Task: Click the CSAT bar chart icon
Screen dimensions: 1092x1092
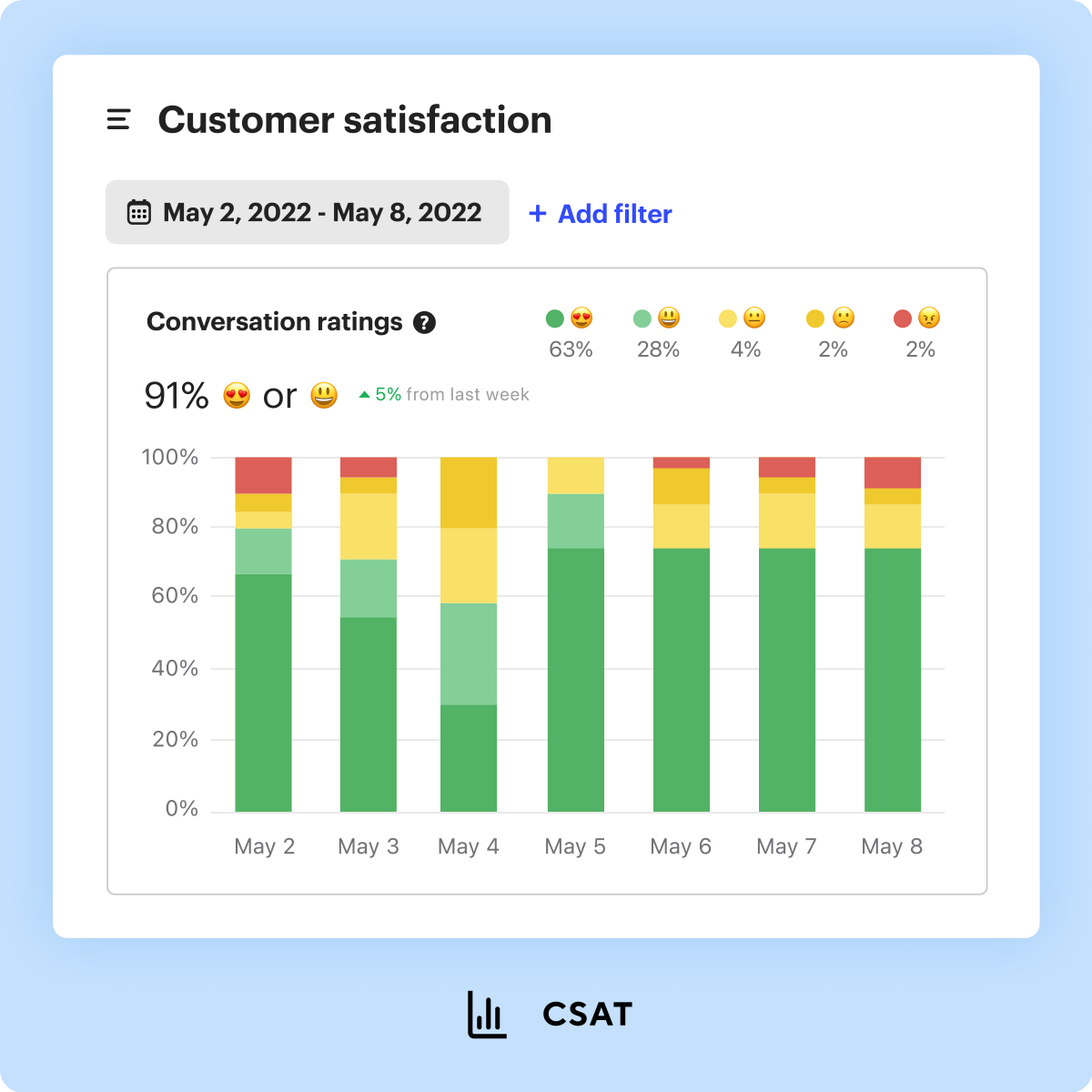Action: click(487, 1015)
